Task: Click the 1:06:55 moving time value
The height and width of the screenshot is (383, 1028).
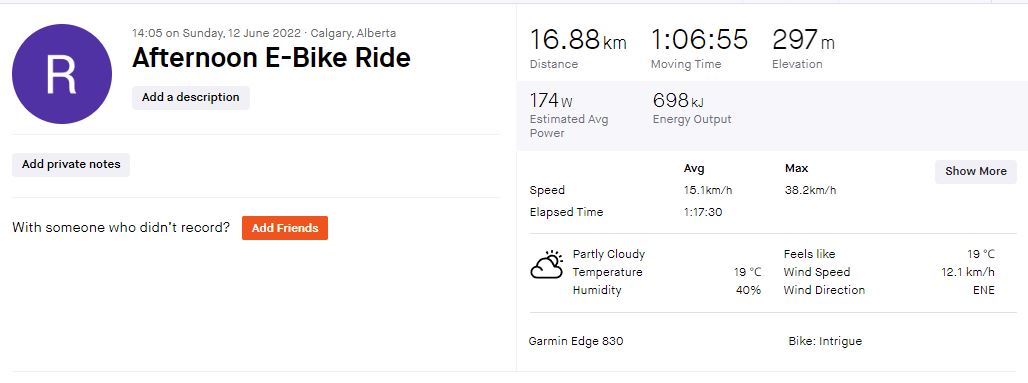Action: tap(699, 40)
